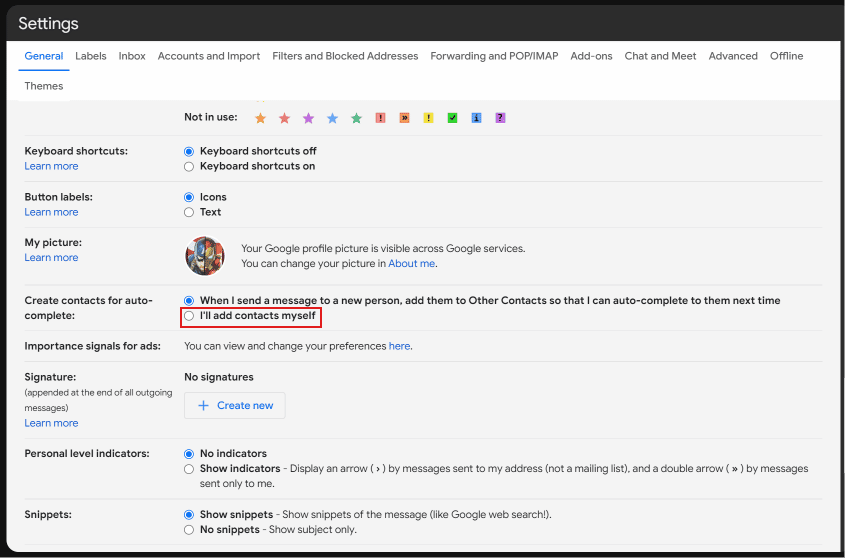
Task: Select the red star icon
Action: 285,118
